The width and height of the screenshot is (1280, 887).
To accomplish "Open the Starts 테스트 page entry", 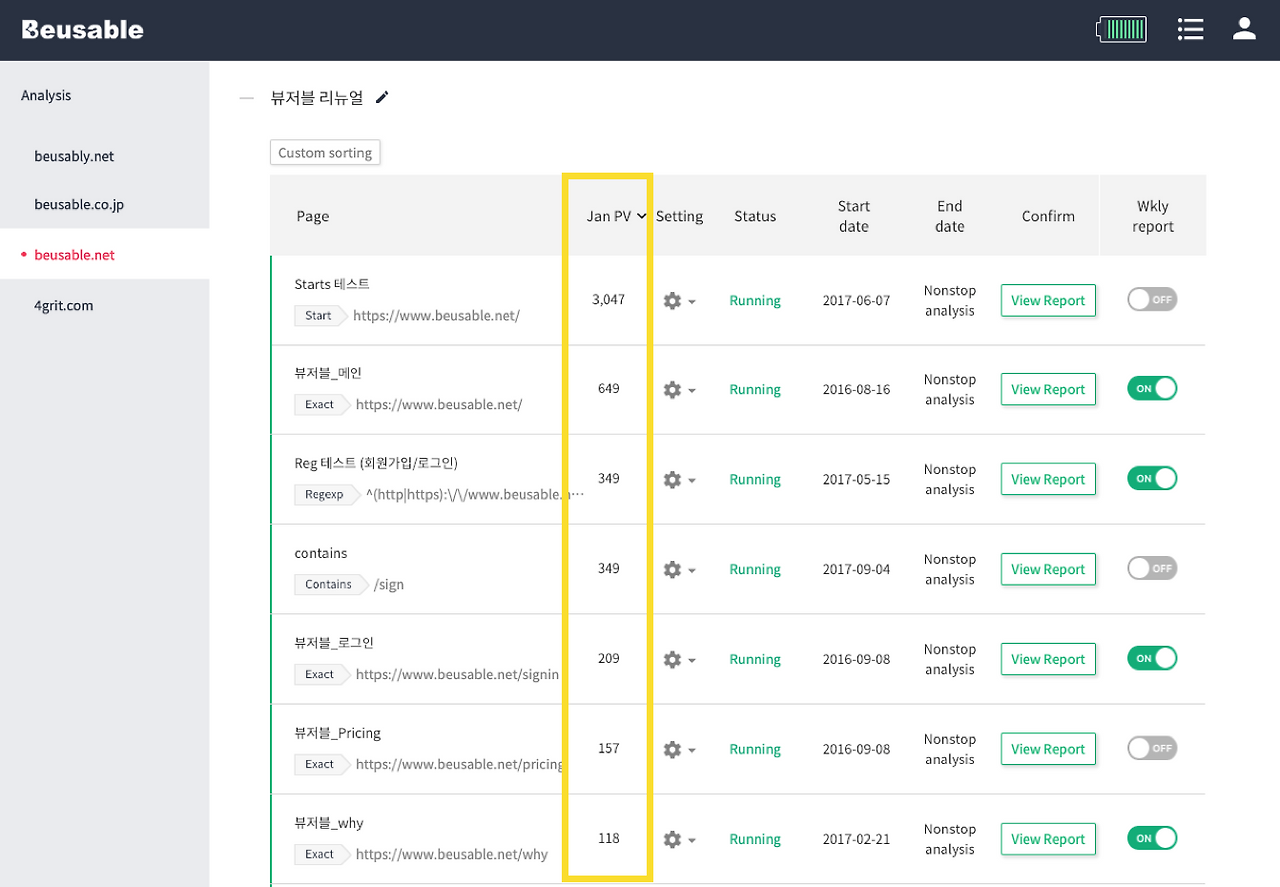I will tap(332, 284).
